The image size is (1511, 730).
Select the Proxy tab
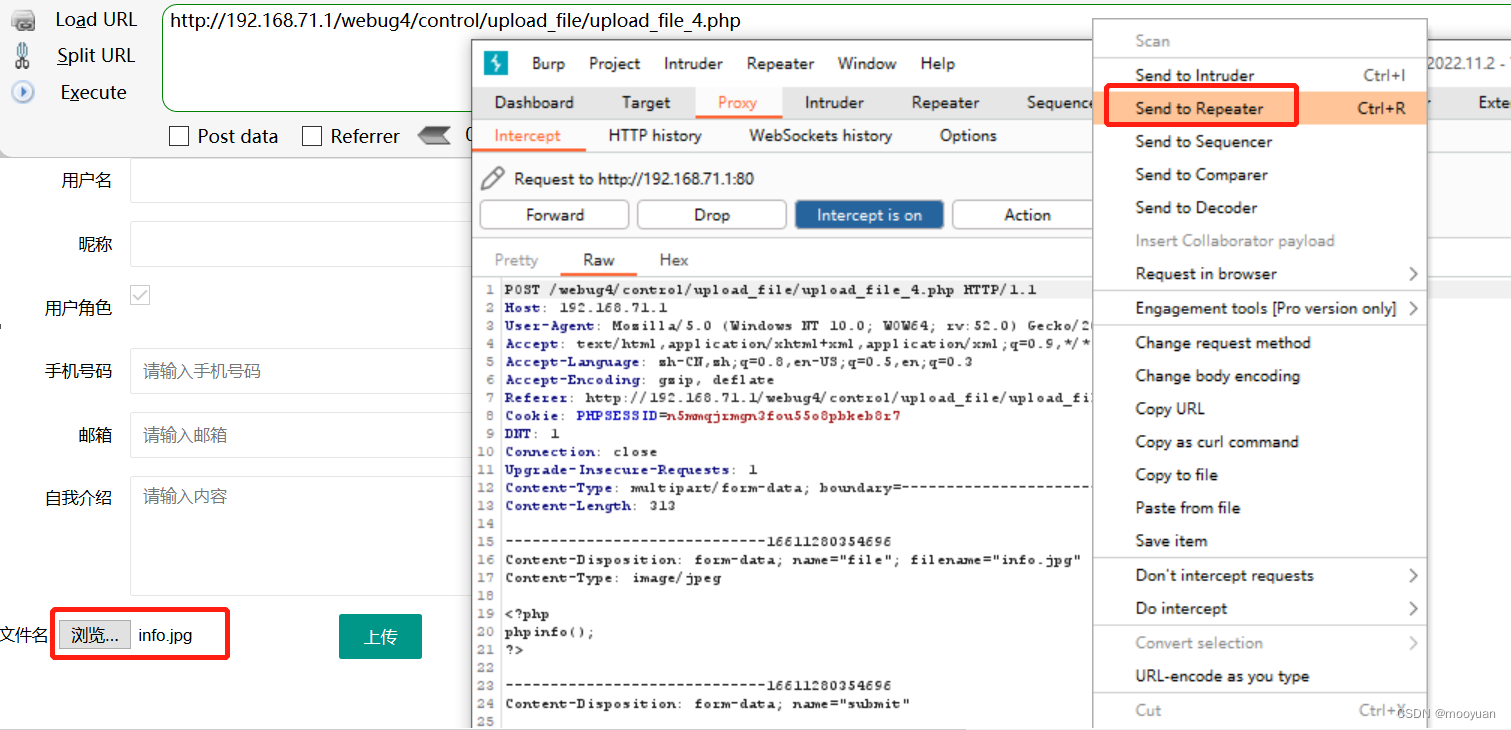click(737, 102)
